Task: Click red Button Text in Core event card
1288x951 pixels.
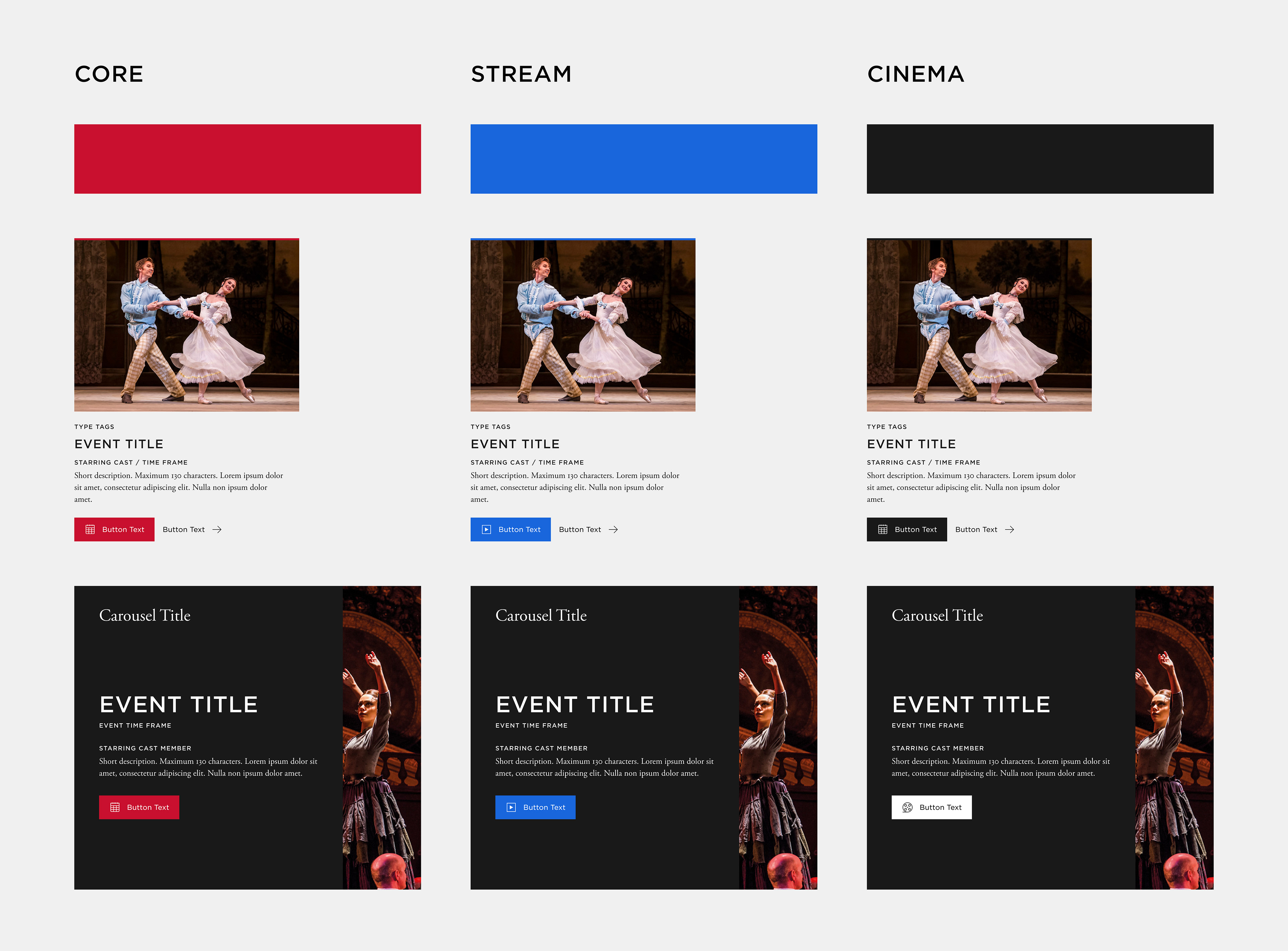Action: [114, 529]
